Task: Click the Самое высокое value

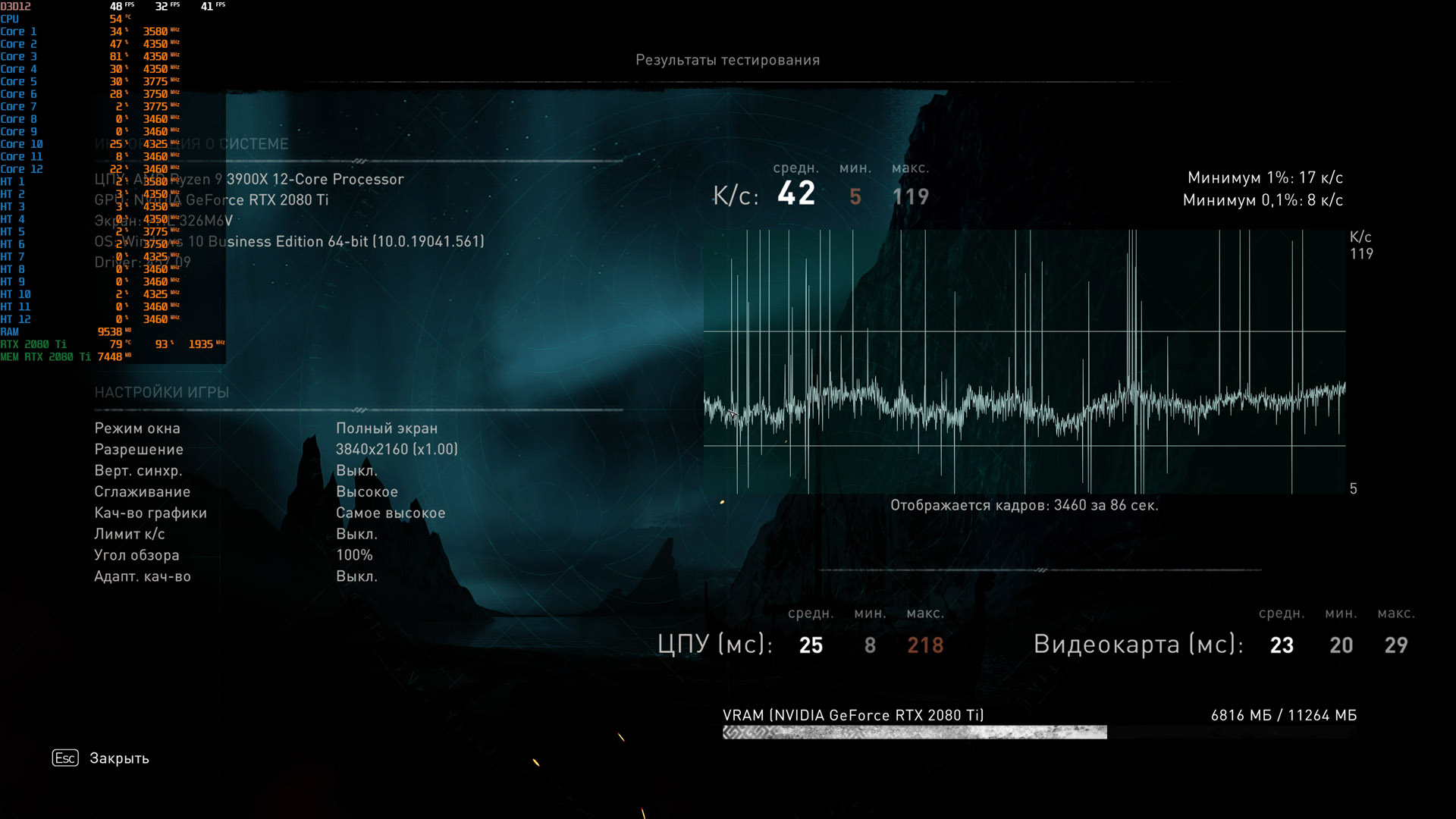Action: [391, 513]
